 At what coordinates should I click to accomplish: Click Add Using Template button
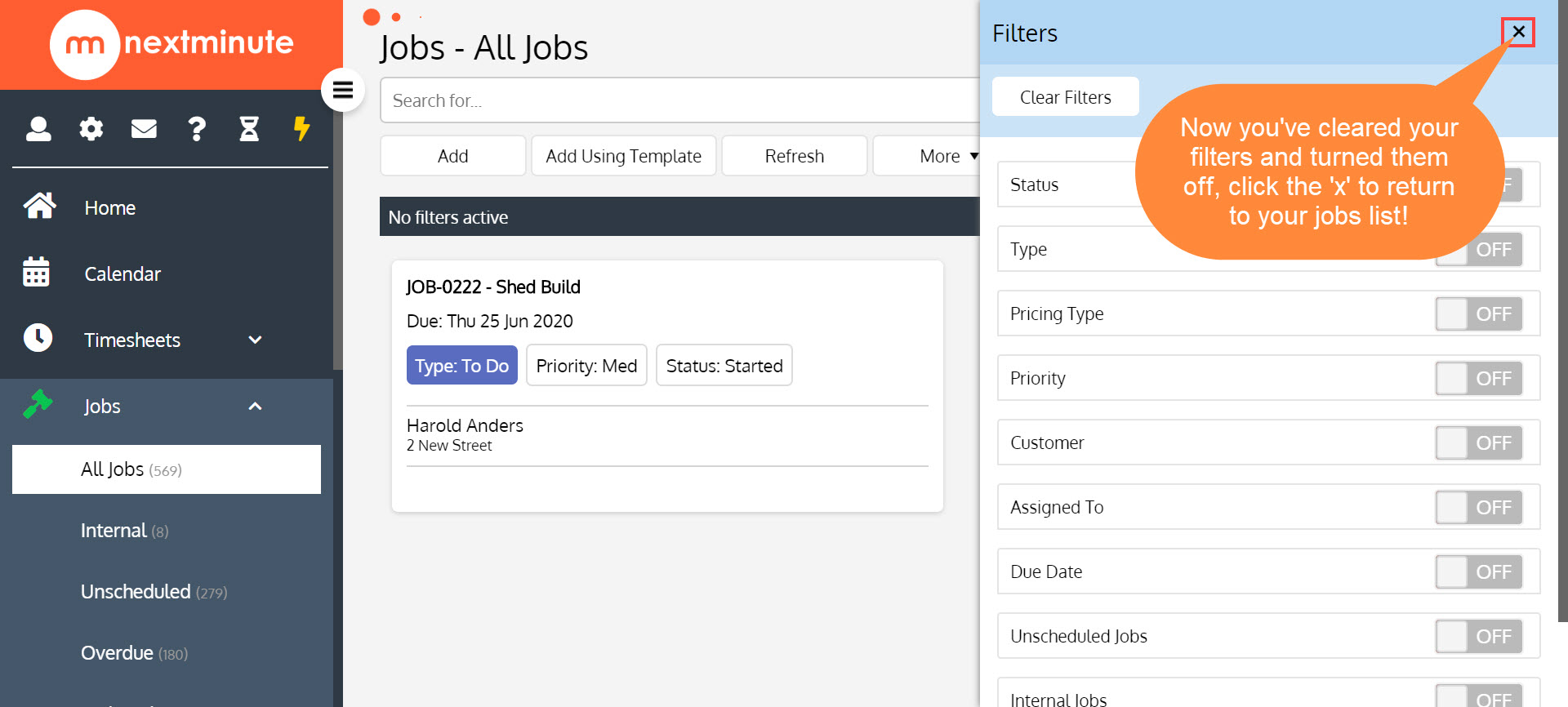[x=624, y=156]
